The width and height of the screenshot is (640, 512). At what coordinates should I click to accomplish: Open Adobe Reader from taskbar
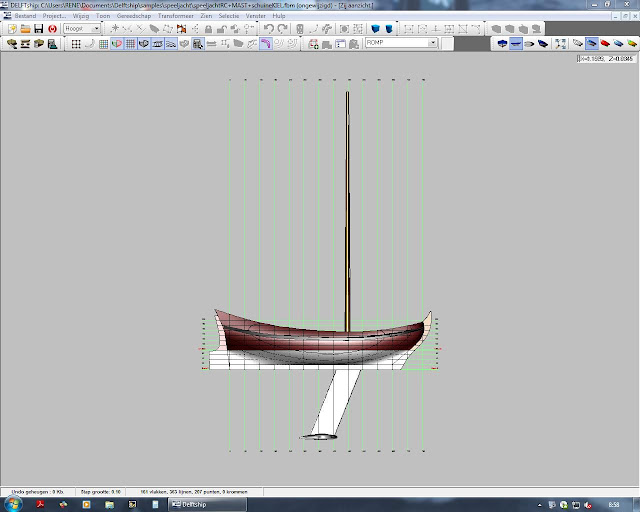point(40,505)
